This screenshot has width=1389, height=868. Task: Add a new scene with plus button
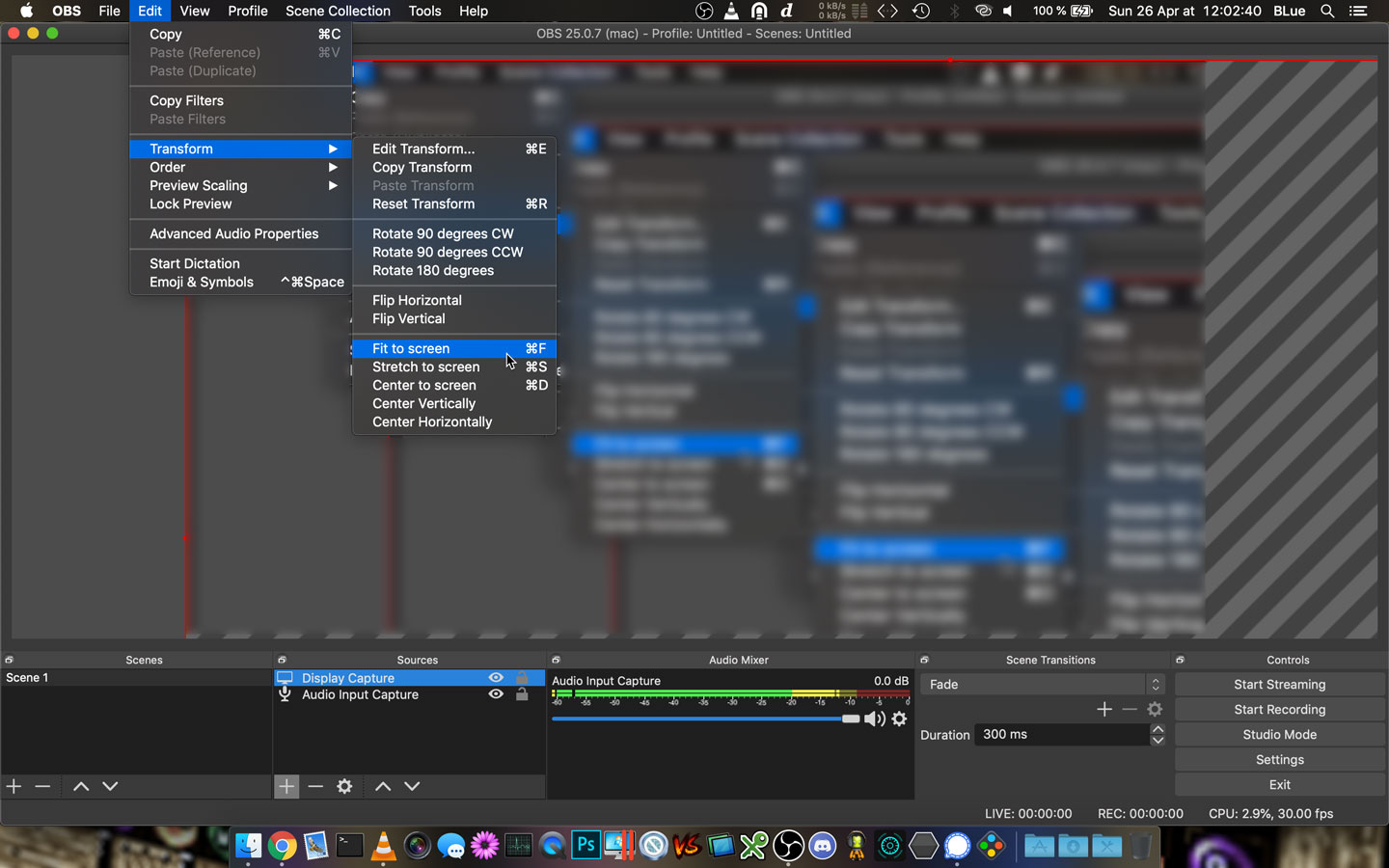click(x=14, y=786)
